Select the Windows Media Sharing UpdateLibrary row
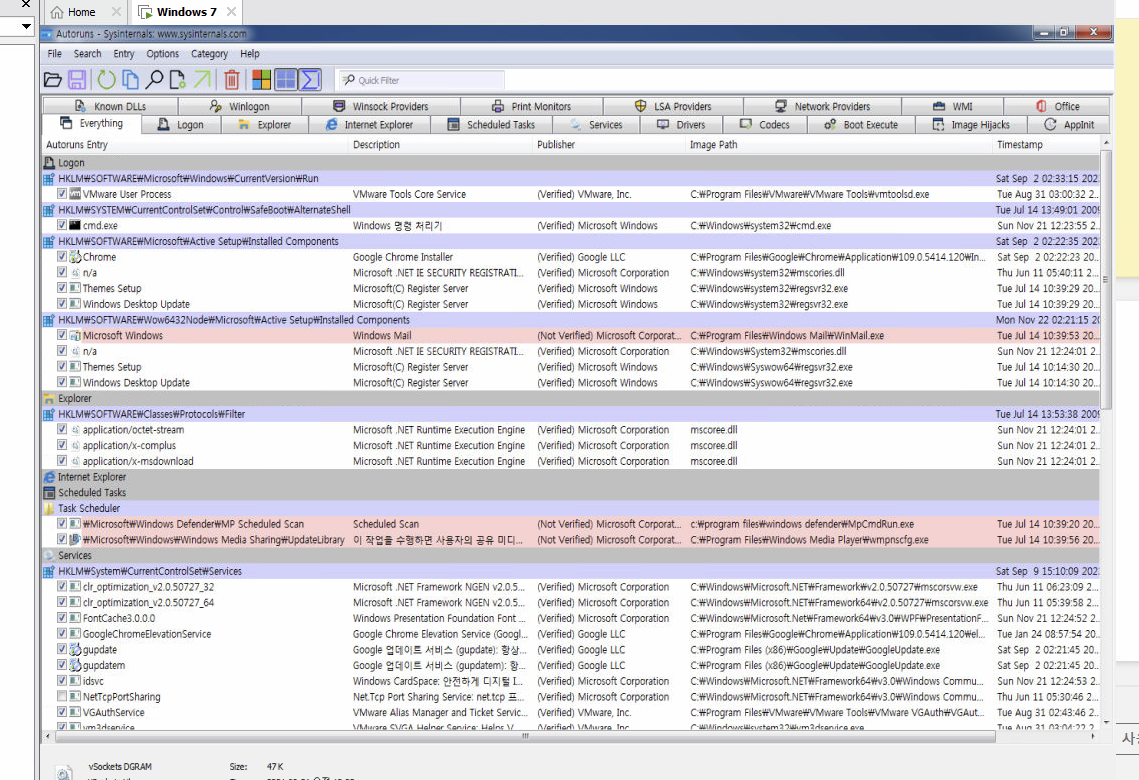Screen dimensions: 1139x780 (x=570, y=540)
